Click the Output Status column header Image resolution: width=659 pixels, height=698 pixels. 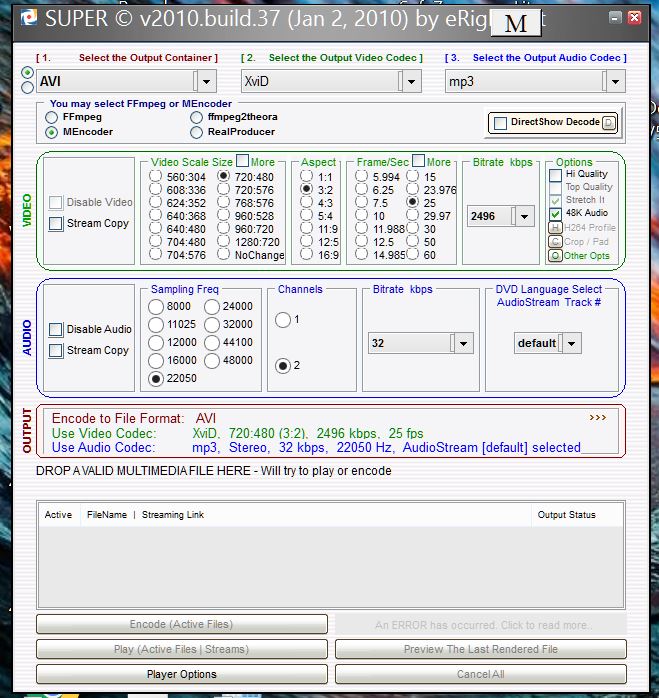566,515
